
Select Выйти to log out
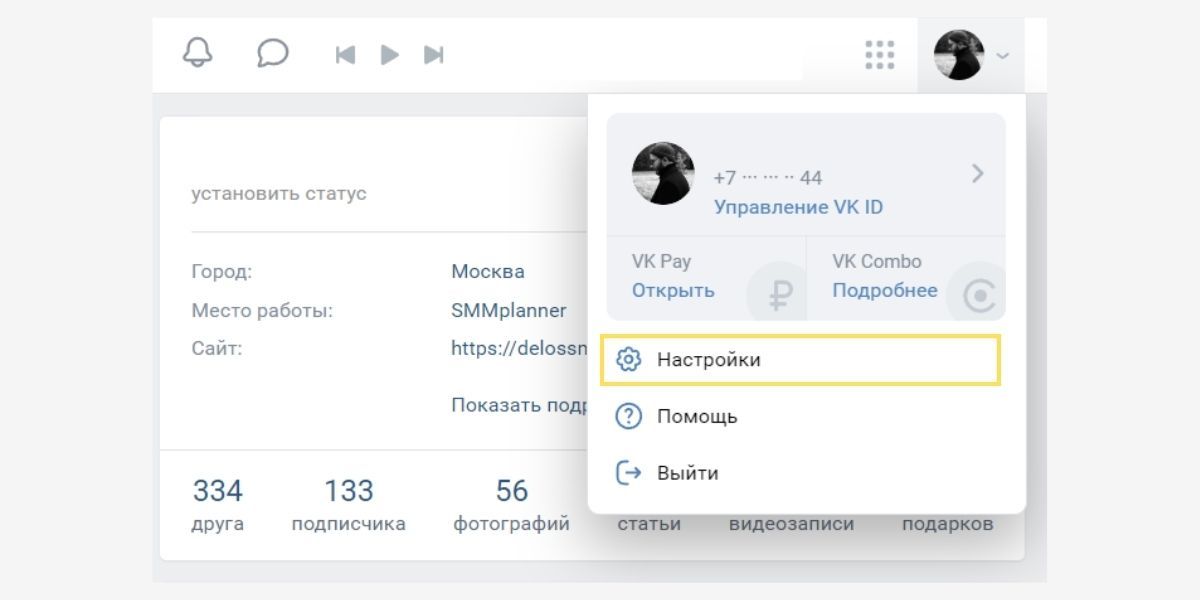pos(687,473)
